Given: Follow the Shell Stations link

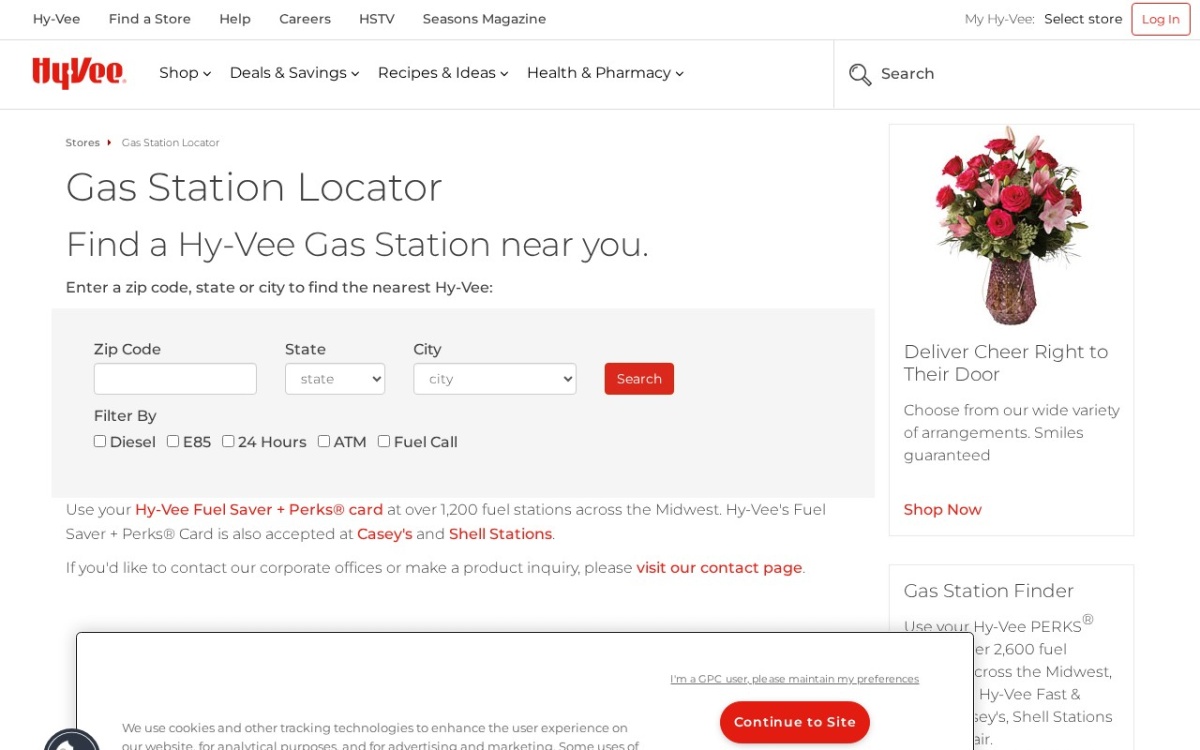Looking at the screenshot, I should tap(500, 534).
